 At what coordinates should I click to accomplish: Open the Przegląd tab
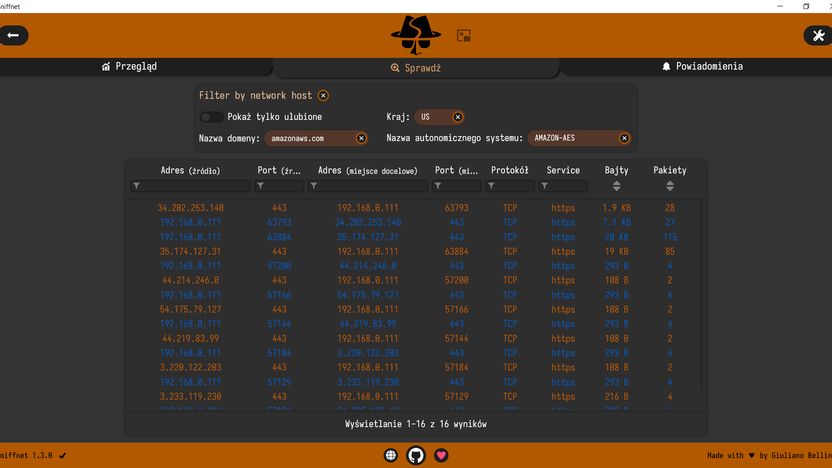pos(129,66)
